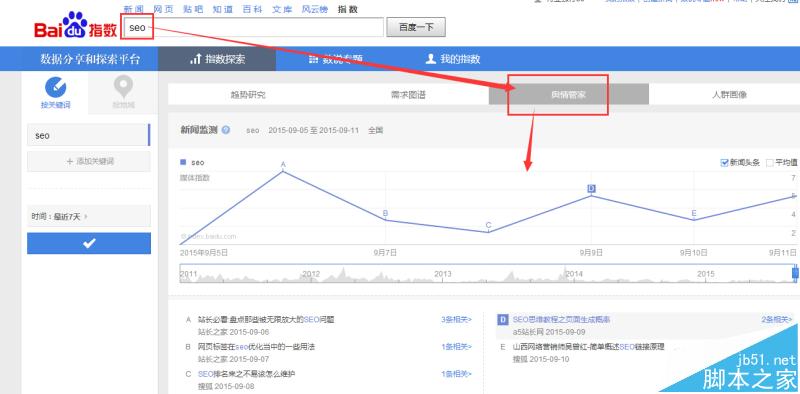Click the 1条相关> link for headline C
Screen dimensions: 800x394
[x=457, y=374]
